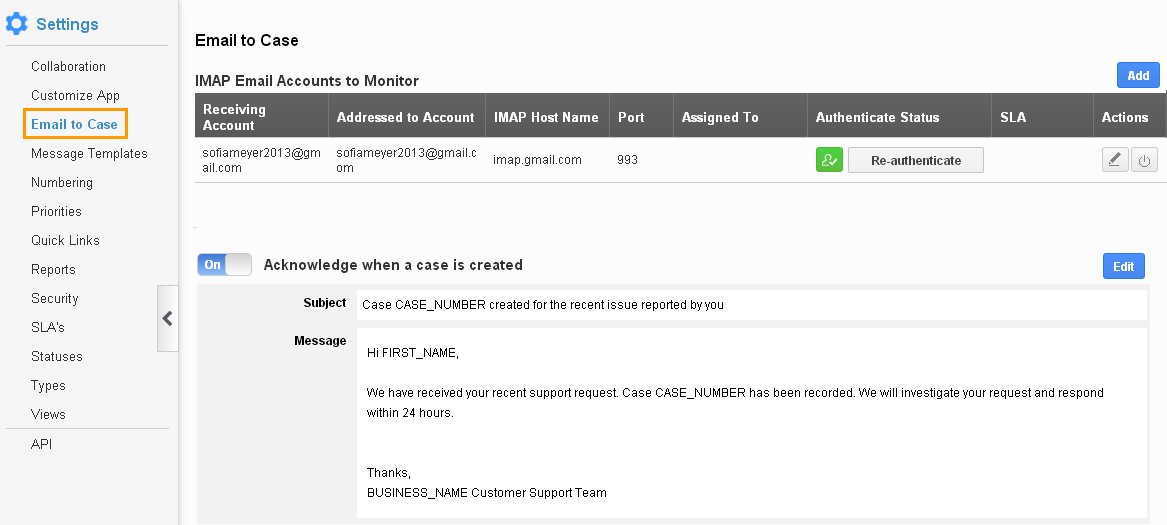Click the green authenticated status icon
Viewport: 1167px width, 525px height.
click(829, 160)
